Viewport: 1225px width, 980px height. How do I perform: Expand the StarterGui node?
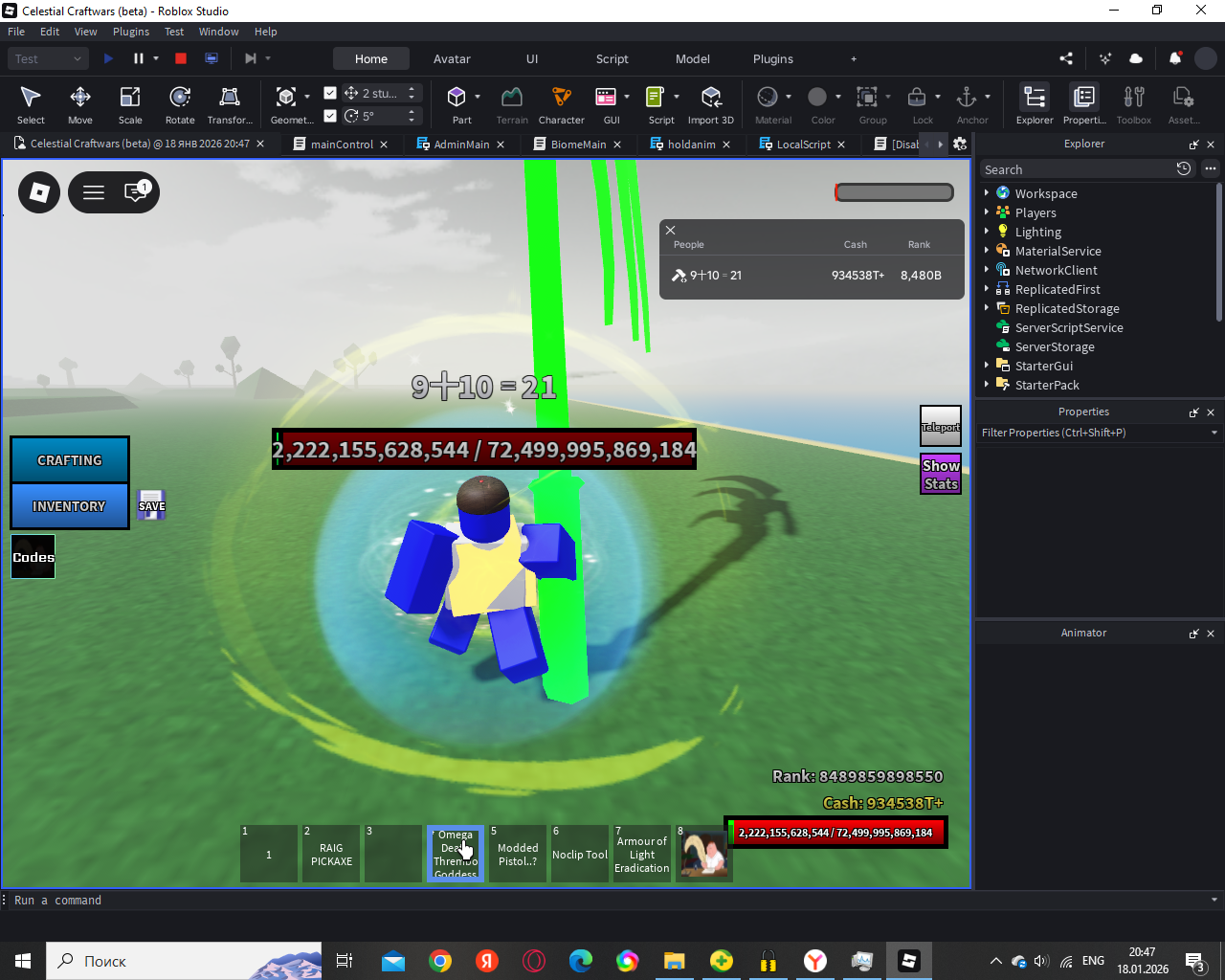987,365
